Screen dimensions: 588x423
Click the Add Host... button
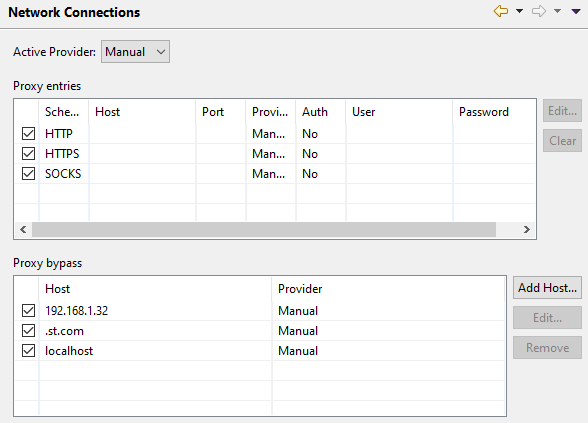coord(548,288)
